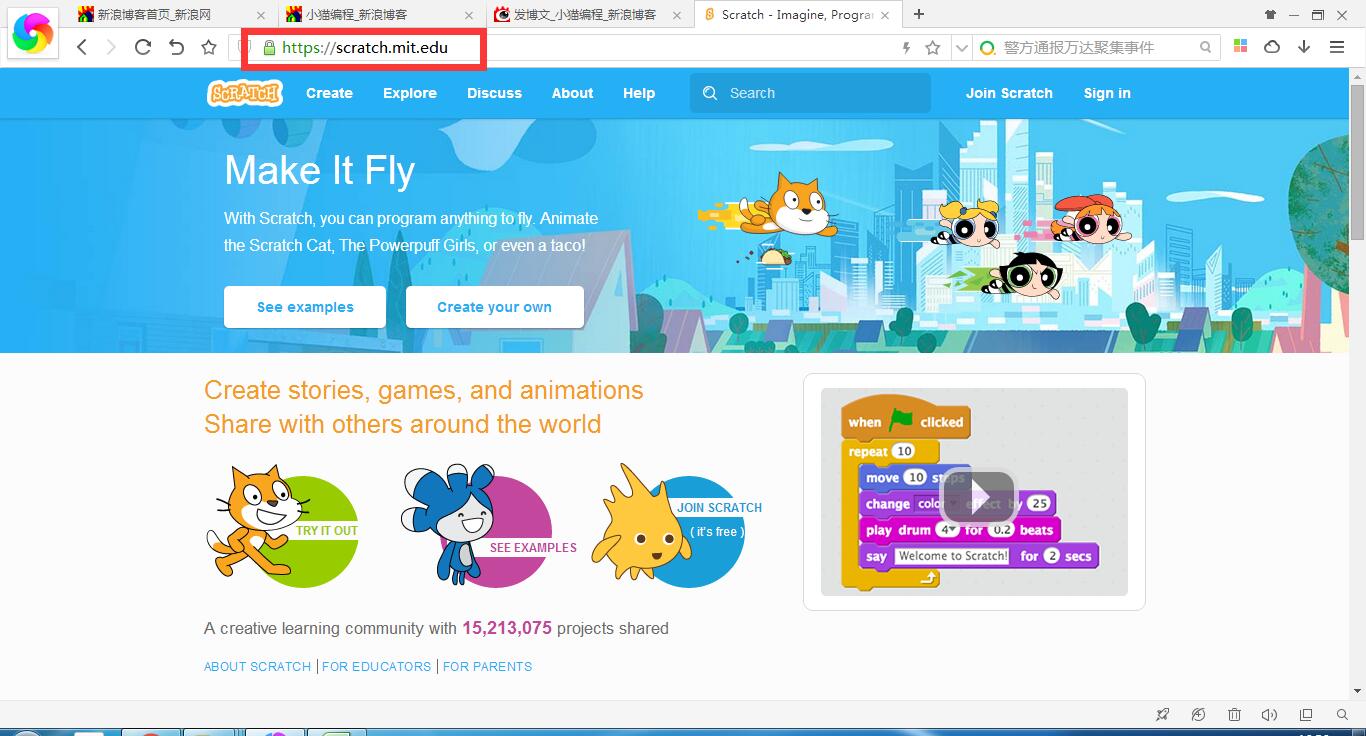Open the colorful extensions grid icon
This screenshot has height=736, width=1366.
coord(1241,47)
